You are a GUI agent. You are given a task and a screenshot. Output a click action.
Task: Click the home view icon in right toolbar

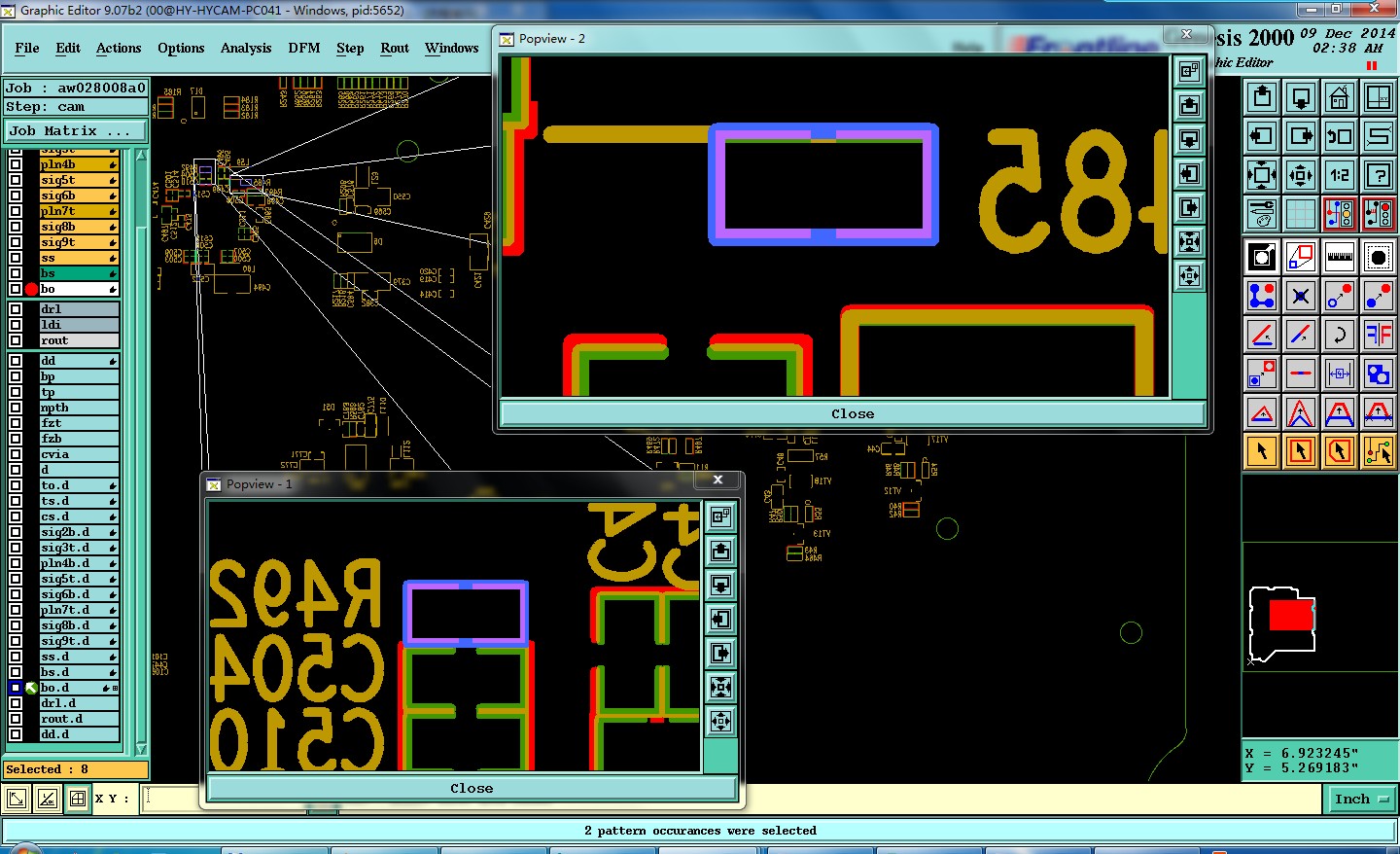[1340, 97]
